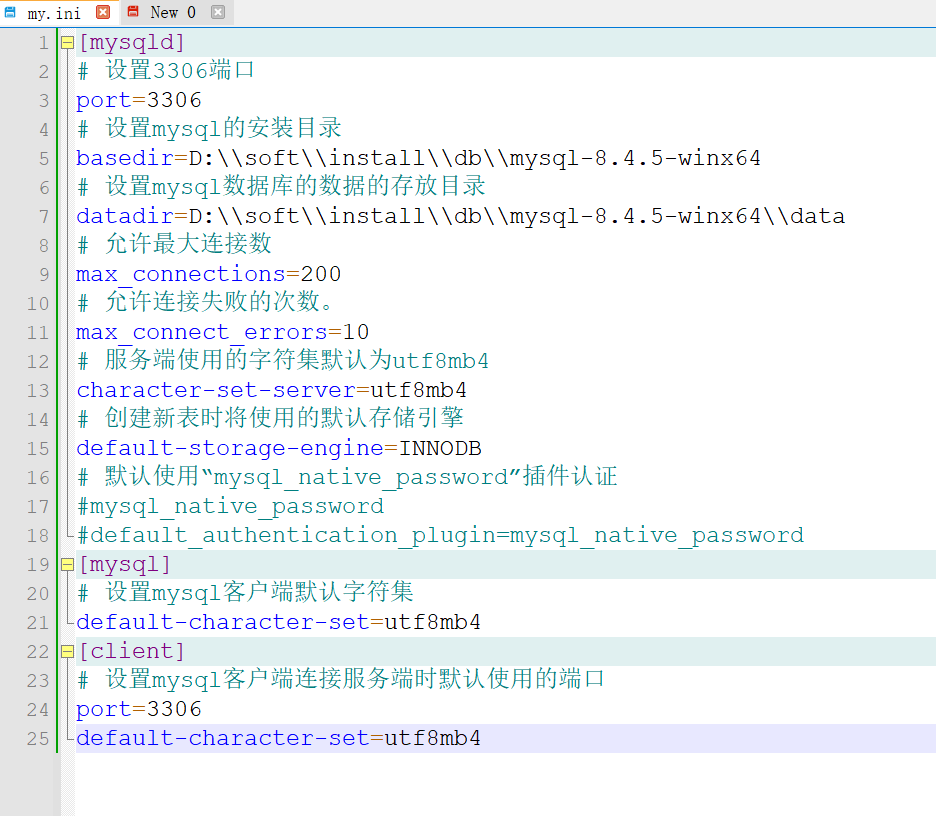Viewport: 936px width, 816px height.
Task: Click the saved-file icon on my.ini tab
Action: click(x=10, y=12)
